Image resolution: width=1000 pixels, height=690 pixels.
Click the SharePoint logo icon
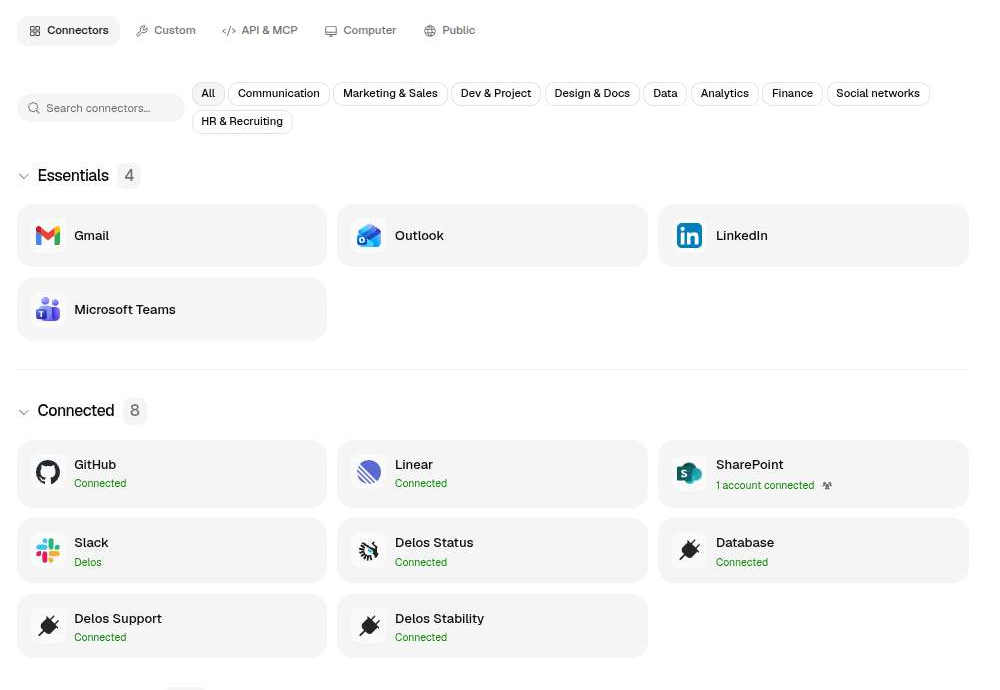coord(689,473)
